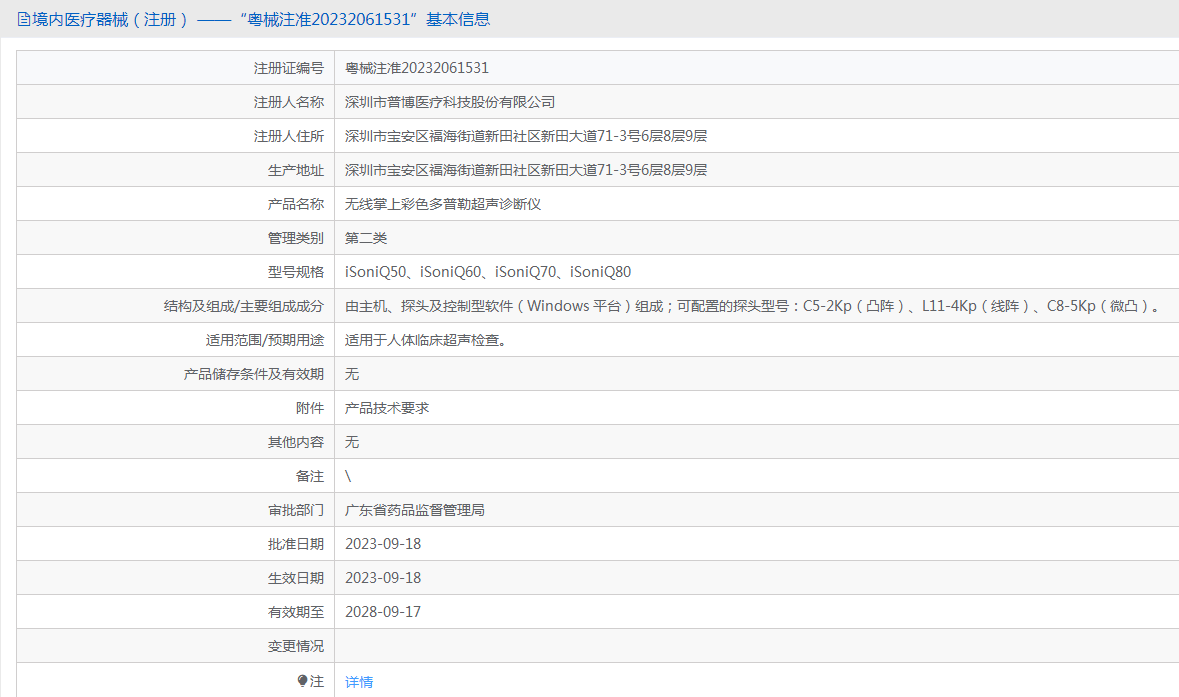
Task: Select registration number value 粤械注准20232061531
Action: pyautogui.click(x=417, y=68)
